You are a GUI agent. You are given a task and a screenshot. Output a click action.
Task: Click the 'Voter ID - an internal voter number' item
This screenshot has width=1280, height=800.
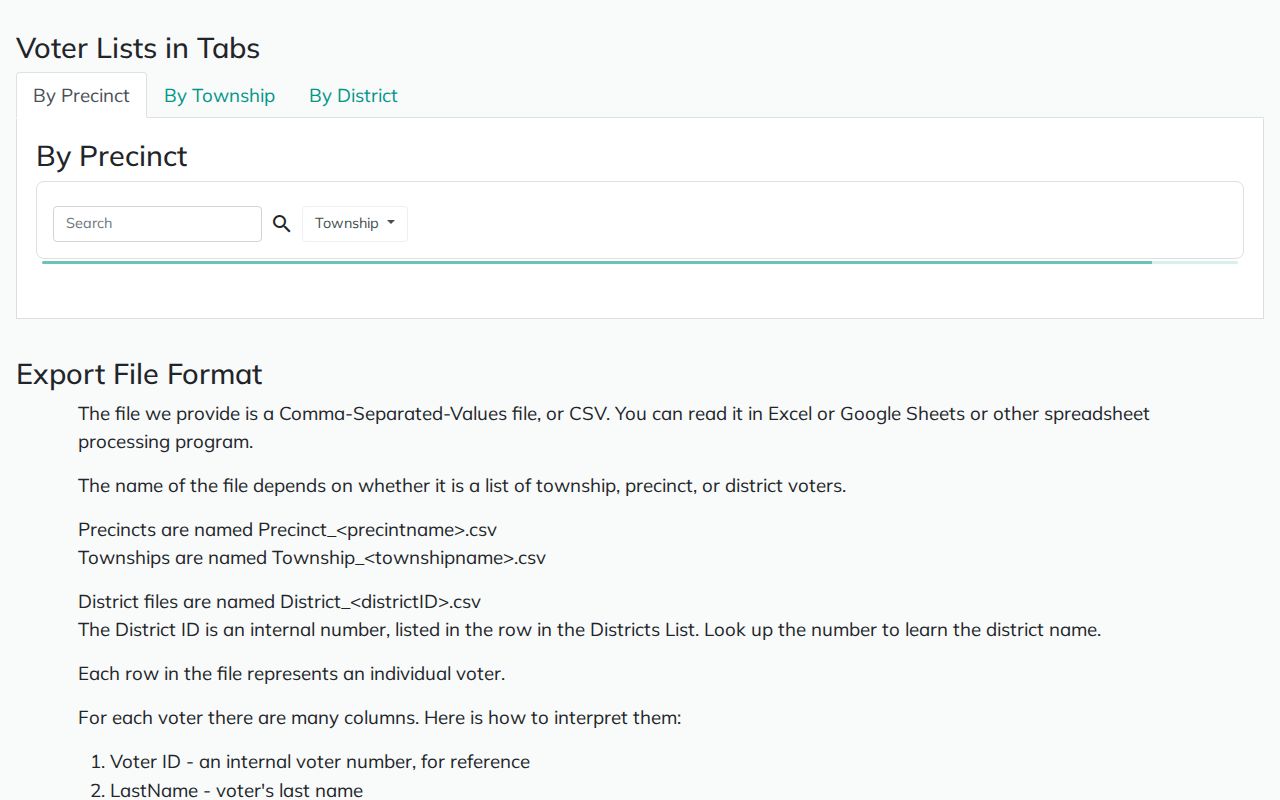pos(320,762)
